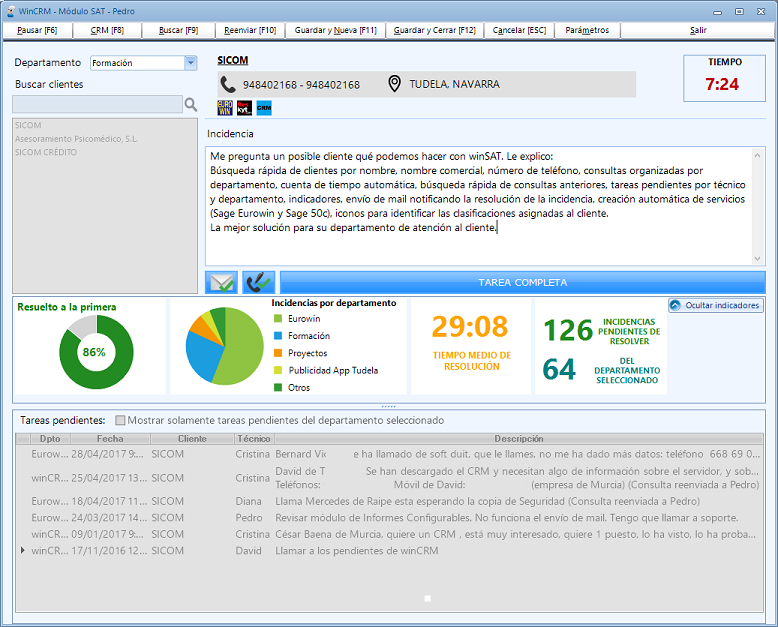Viewport: 778px width, 627px height.
Task: Click the 126 pending incidents count
Action: (568, 330)
